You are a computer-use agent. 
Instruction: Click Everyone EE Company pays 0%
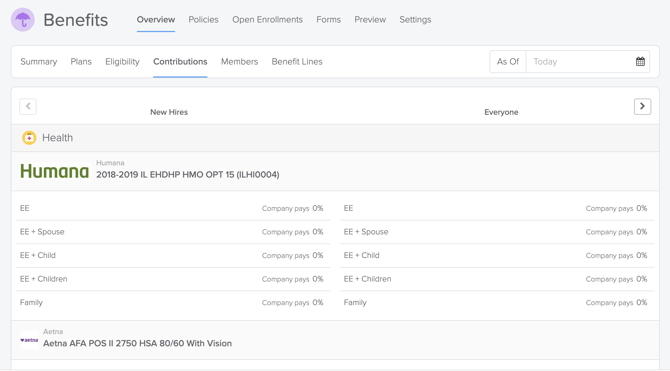click(x=617, y=208)
